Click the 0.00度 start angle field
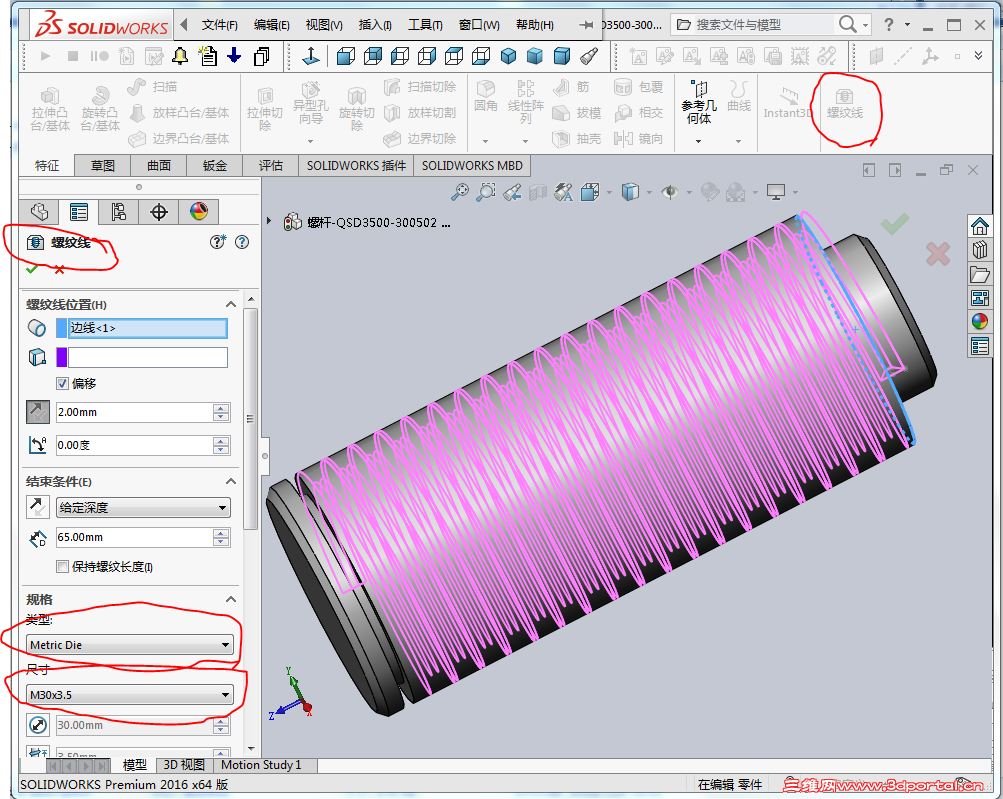The width and height of the screenshot is (1003, 799). click(x=134, y=445)
